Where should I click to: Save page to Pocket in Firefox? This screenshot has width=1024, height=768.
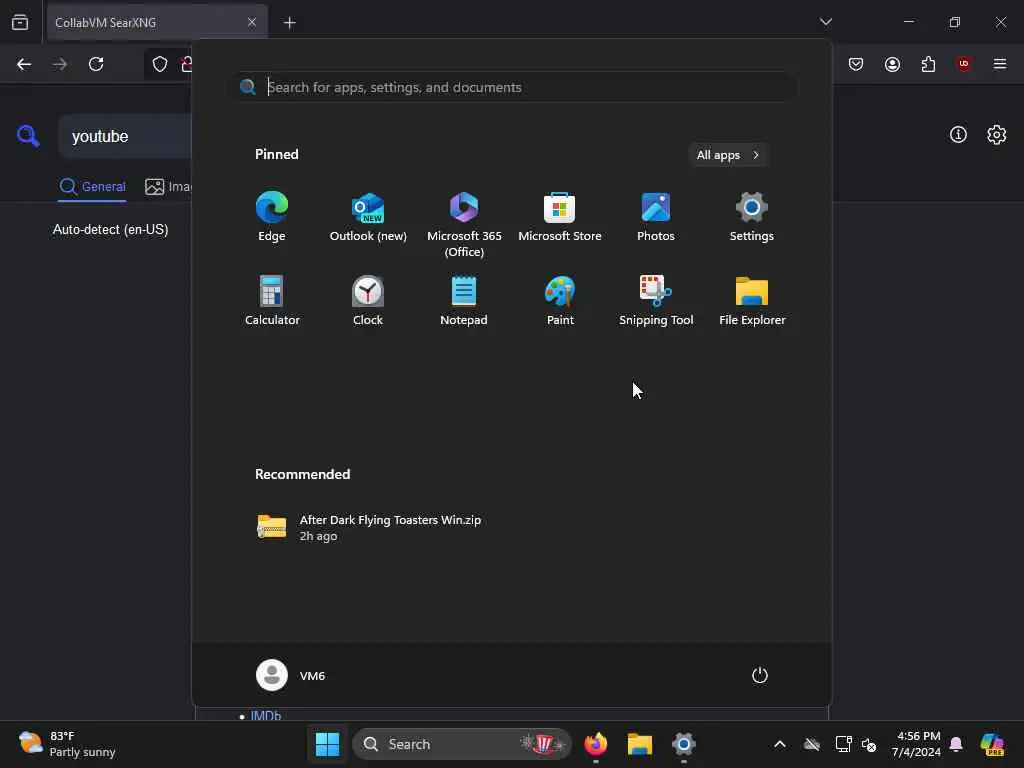click(x=856, y=64)
